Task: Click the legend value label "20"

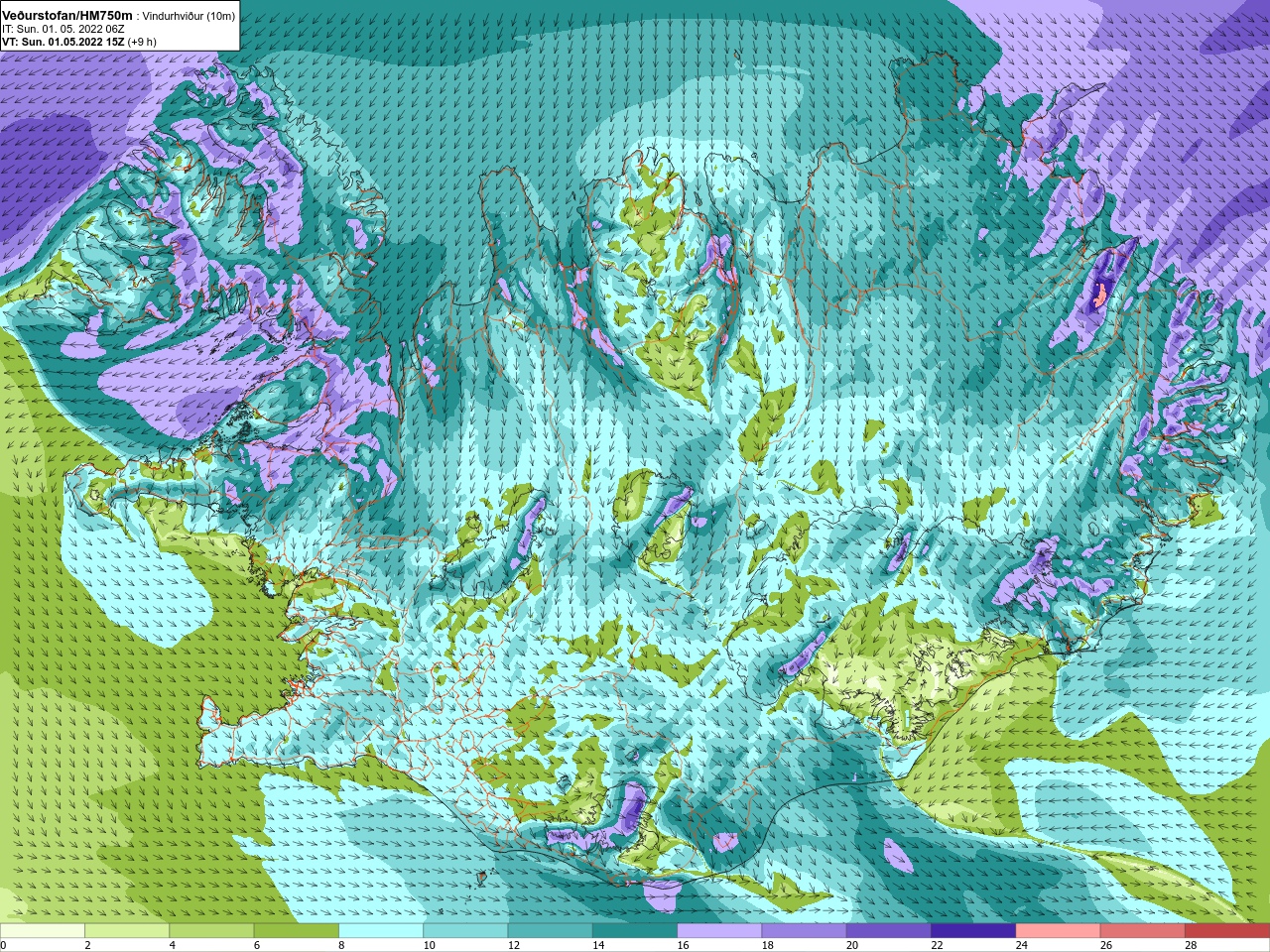Action: click(852, 945)
